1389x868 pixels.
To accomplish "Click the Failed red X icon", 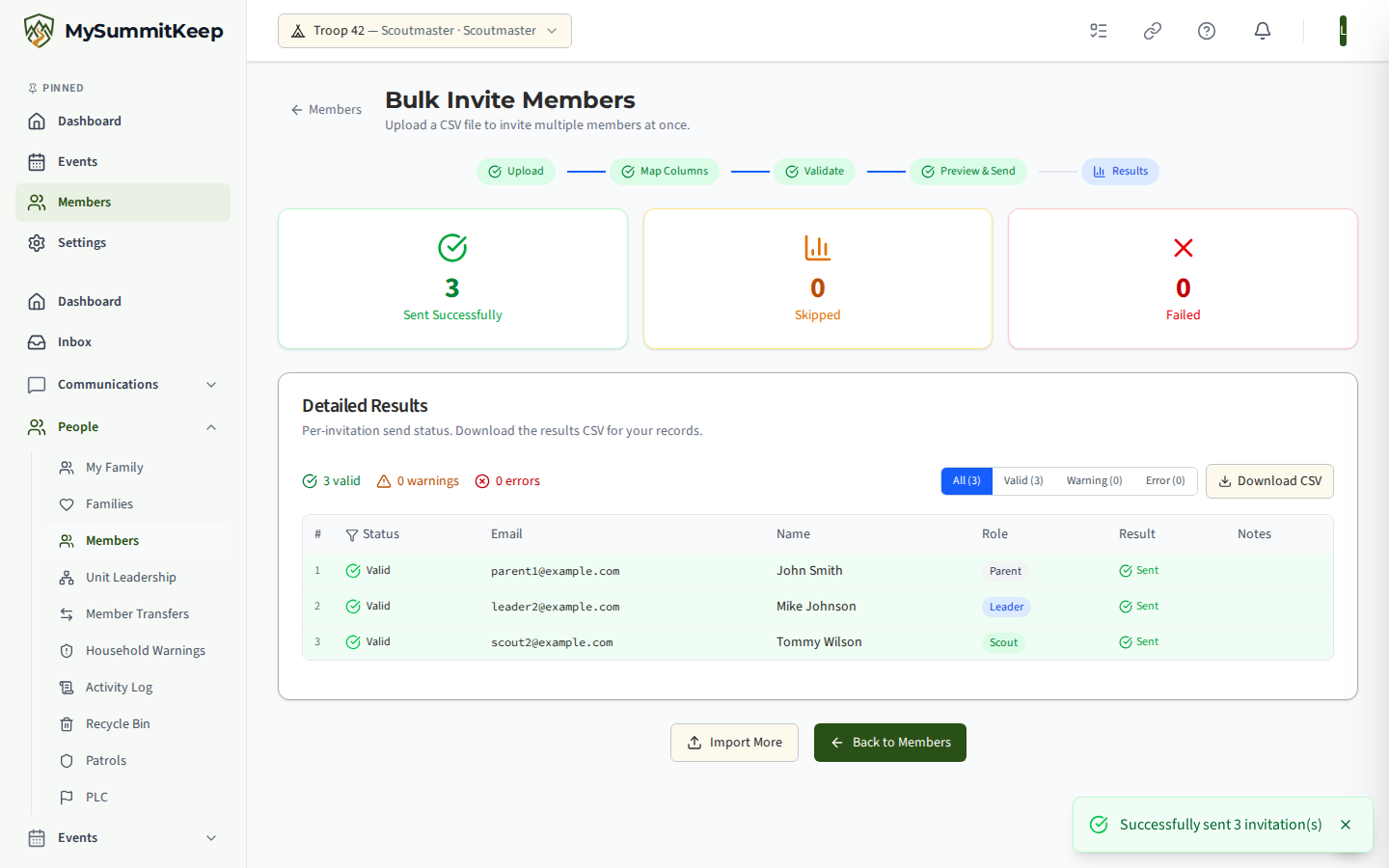I will pyautogui.click(x=1184, y=248).
